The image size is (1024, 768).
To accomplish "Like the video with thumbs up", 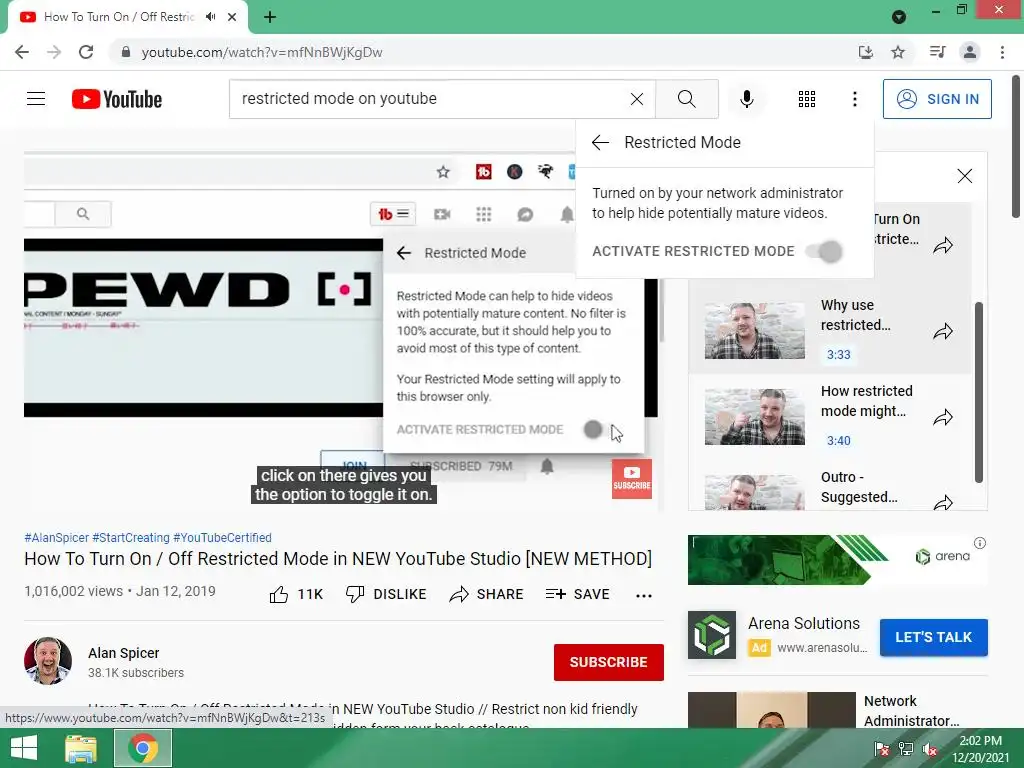I will (x=296, y=594).
